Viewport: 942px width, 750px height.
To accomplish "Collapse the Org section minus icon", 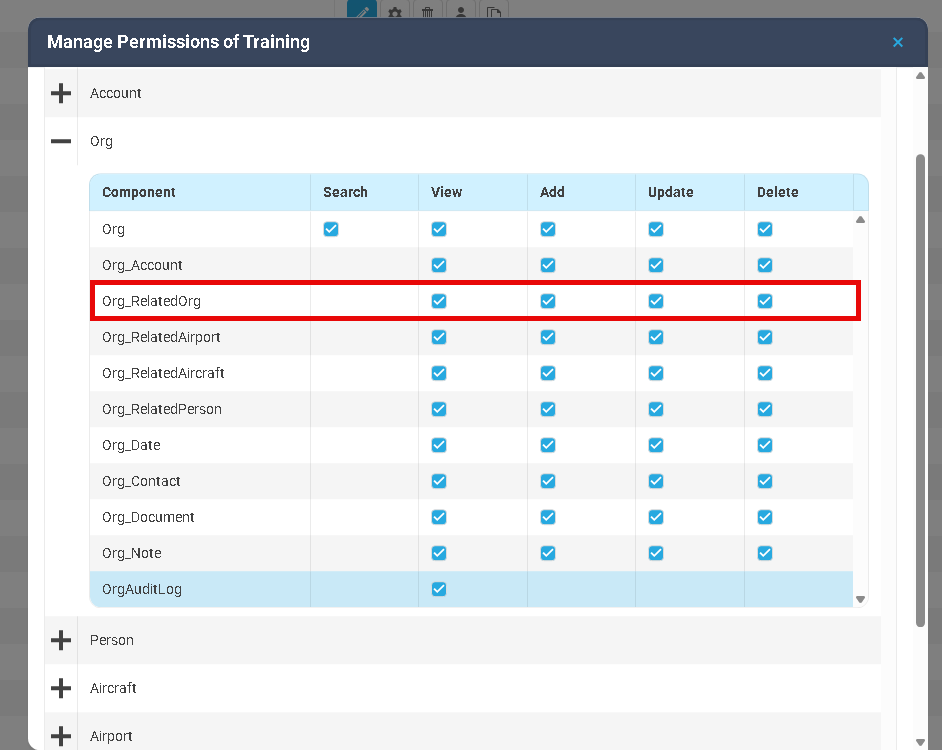I will point(61,142).
